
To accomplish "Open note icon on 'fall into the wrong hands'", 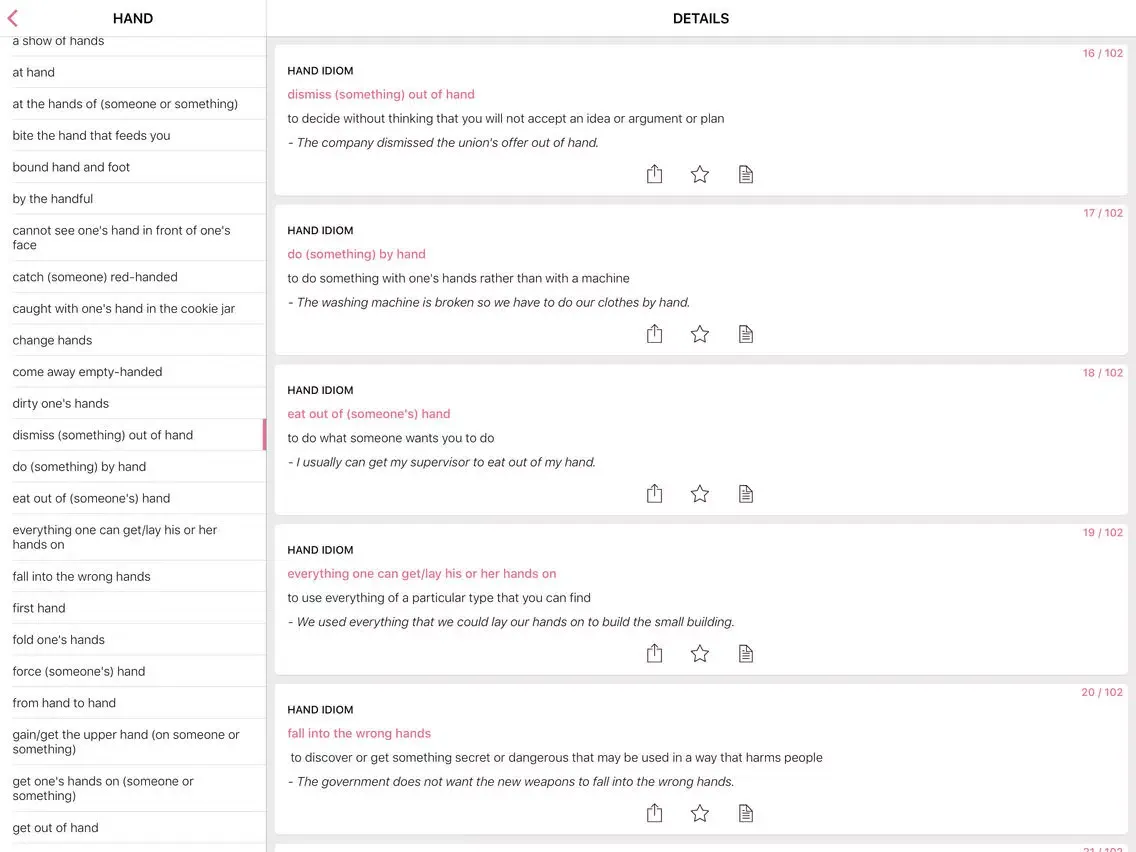I will [746, 814].
